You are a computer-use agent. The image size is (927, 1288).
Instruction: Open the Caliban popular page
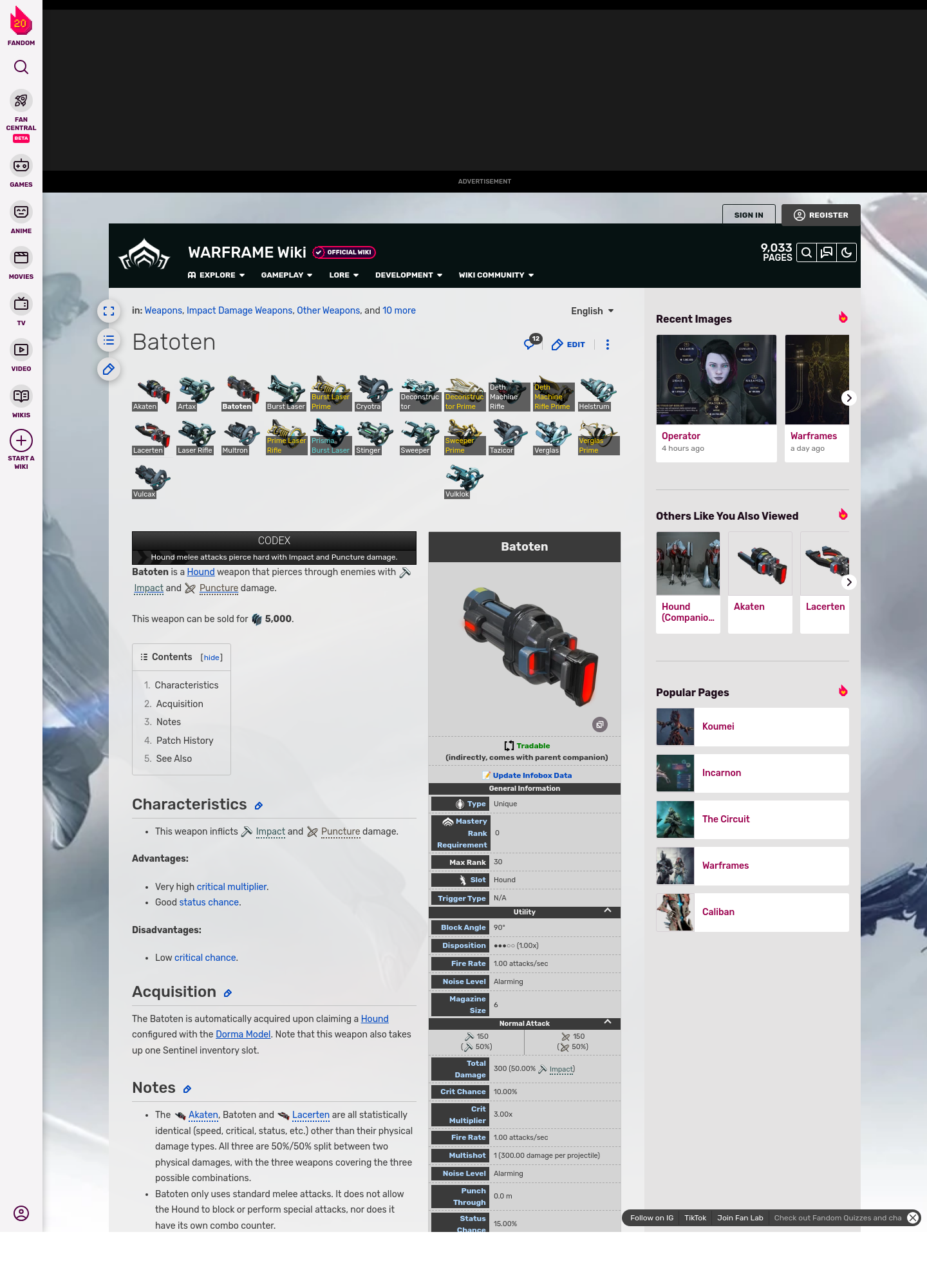tap(753, 913)
